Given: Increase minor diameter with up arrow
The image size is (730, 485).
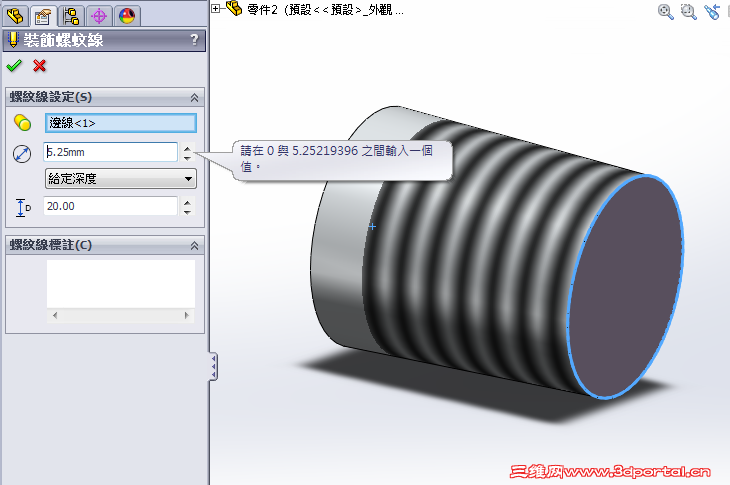Looking at the screenshot, I should [x=187, y=148].
